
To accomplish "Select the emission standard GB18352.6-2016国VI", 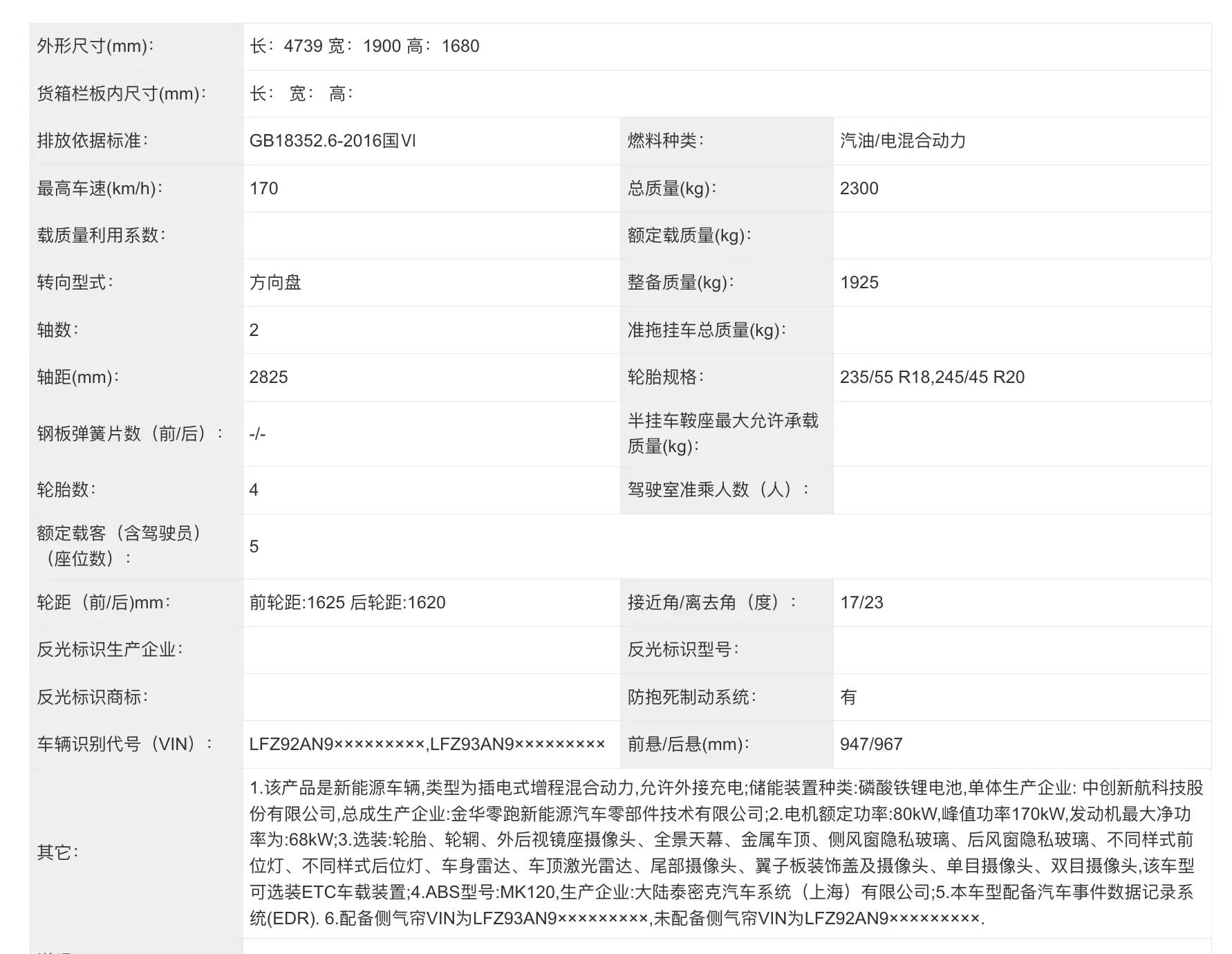I will [333, 141].
